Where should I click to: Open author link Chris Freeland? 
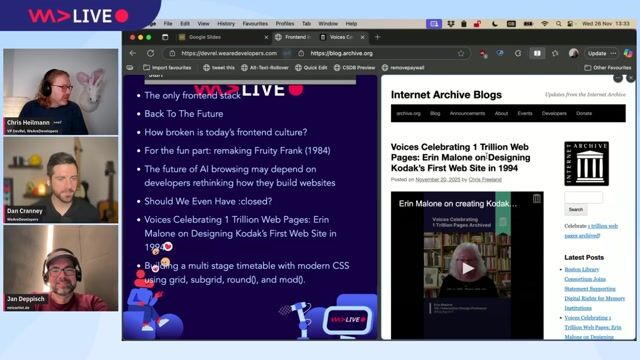[485, 180]
